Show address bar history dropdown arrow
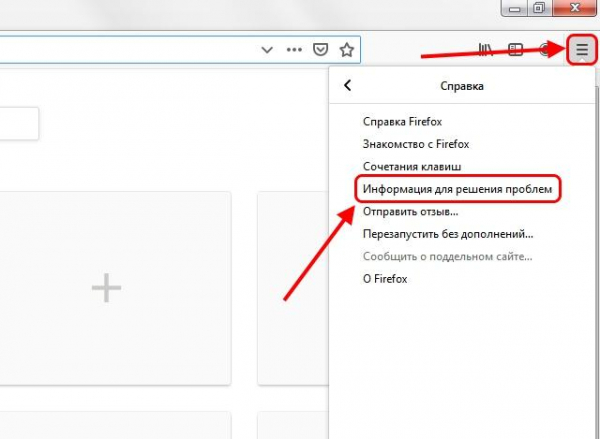Image resolution: width=600 pixels, height=439 pixels. click(x=267, y=50)
